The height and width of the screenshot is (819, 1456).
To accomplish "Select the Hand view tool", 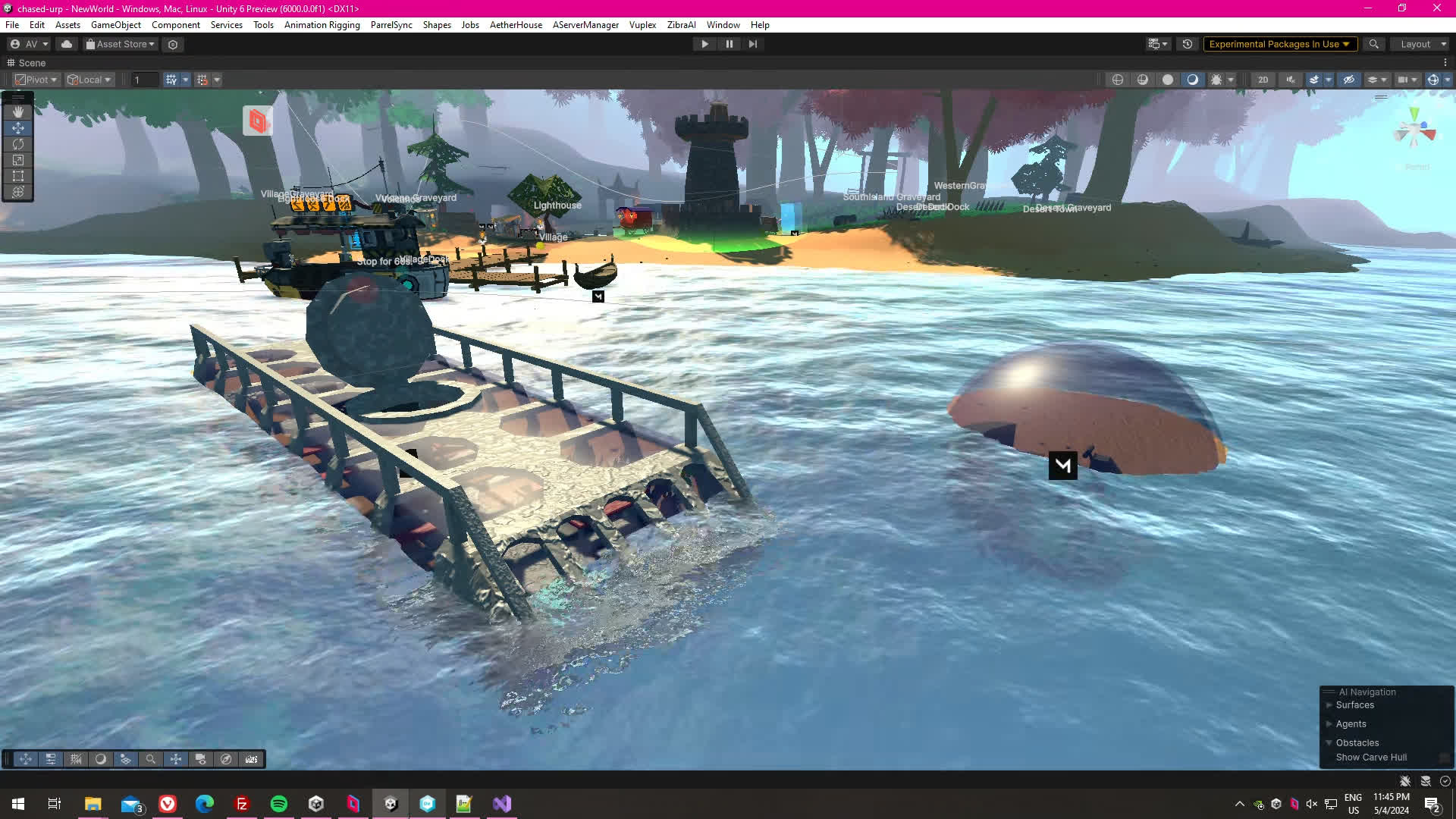I will click(x=18, y=111).
